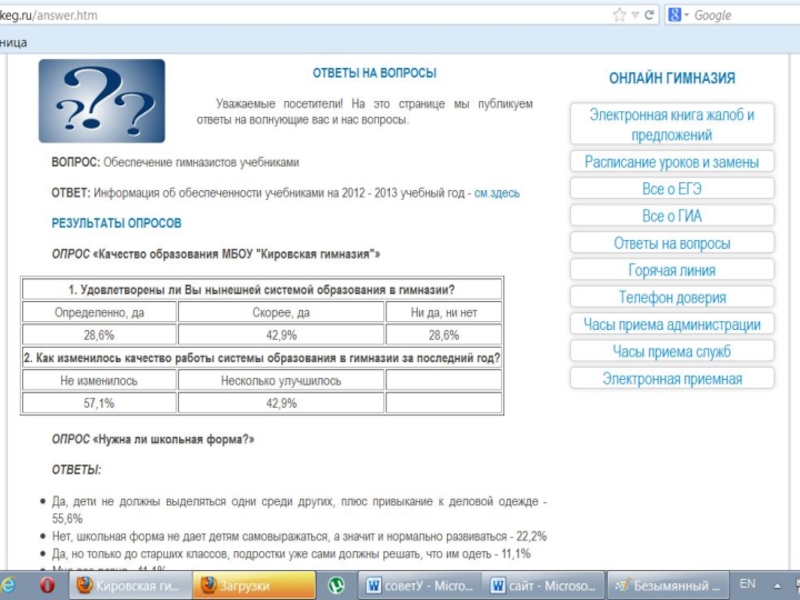Open 'Часы приема администрации'
The width and height of the screenshot is (800, 600).
[x=672, y=324]
